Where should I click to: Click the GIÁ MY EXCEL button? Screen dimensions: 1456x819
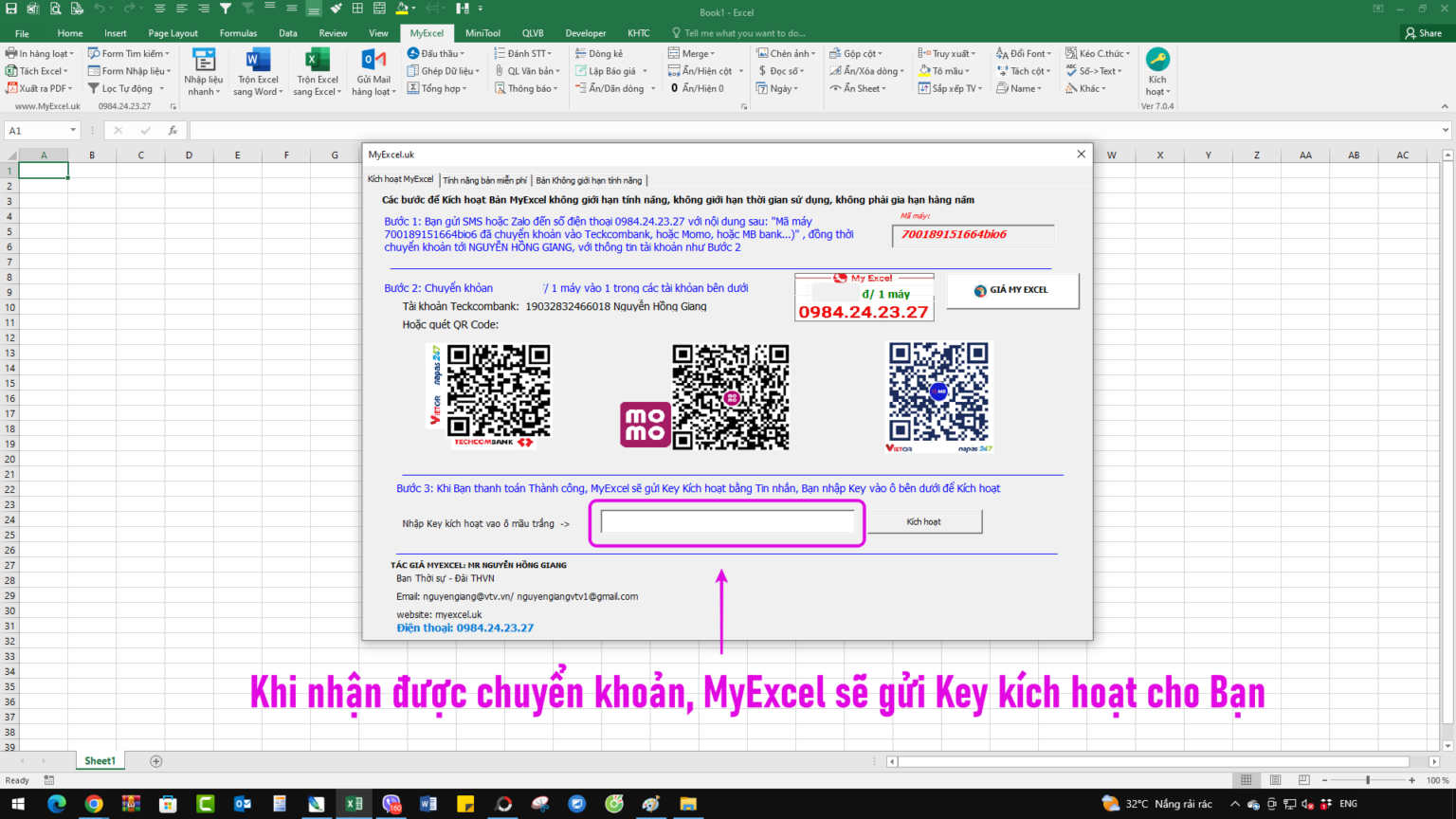tap(1012, 291)
